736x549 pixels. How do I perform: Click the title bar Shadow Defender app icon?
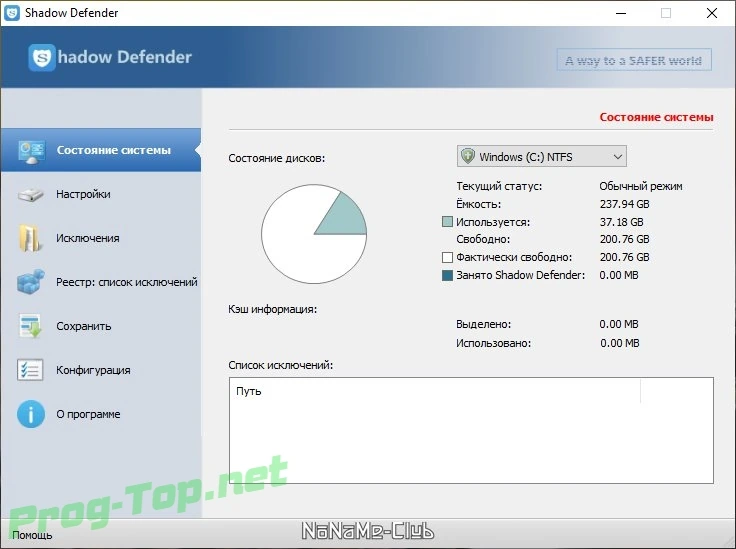point(12,13)
